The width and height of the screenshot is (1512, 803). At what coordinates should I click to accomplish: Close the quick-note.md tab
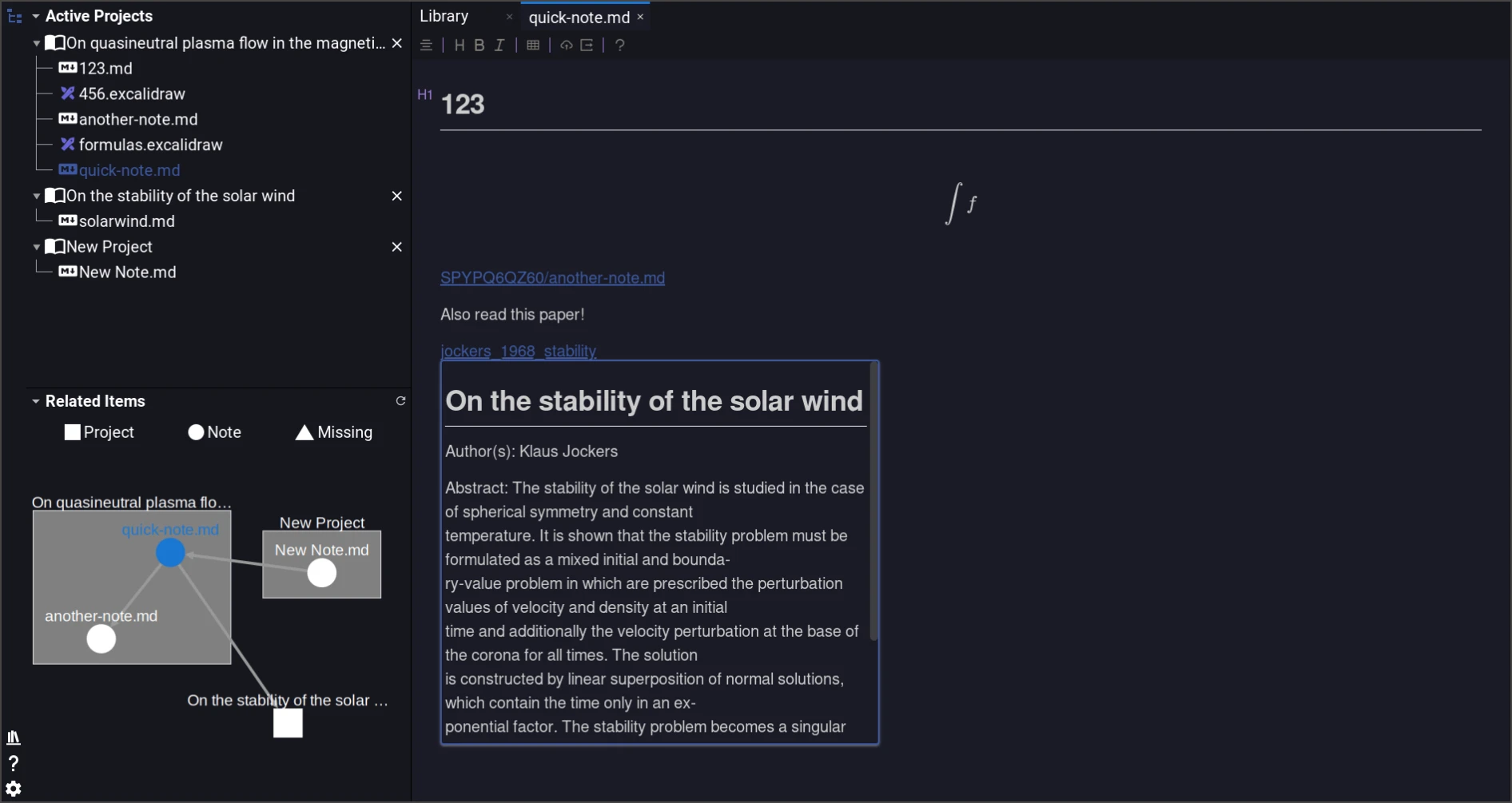click(x=640, y=17)
